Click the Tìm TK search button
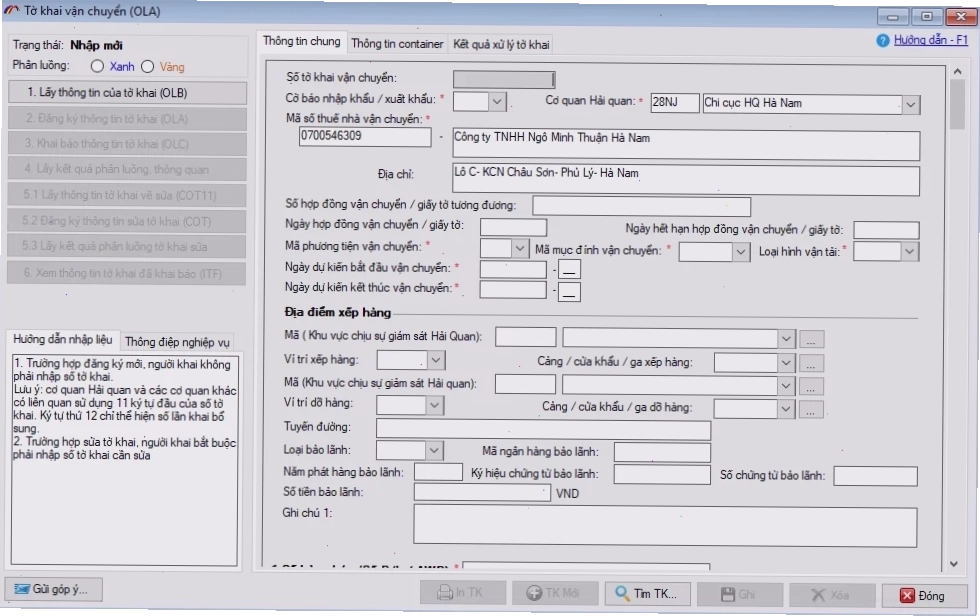The height and width of the screenshot is (616, 980). 648,594
